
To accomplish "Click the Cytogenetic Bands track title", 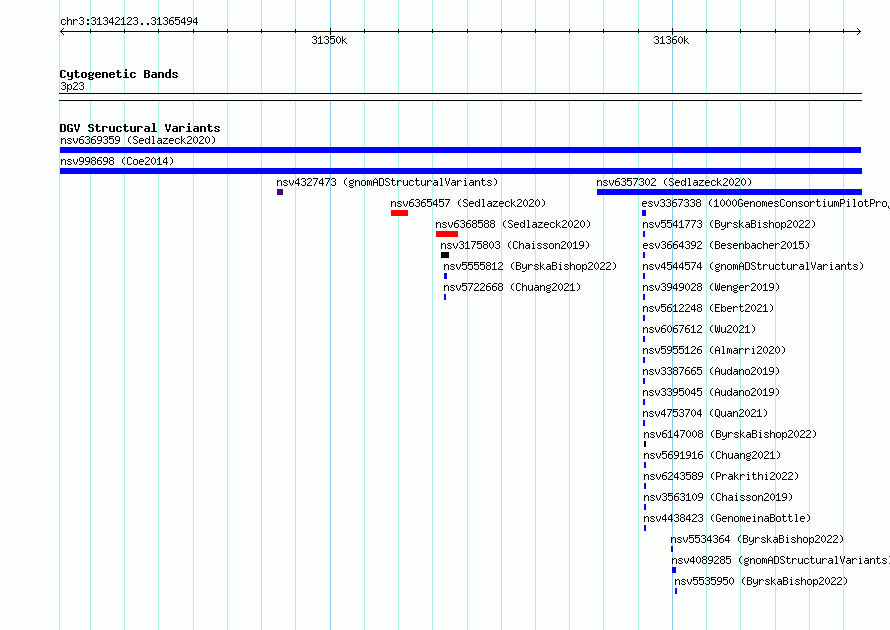I will 119,74.
